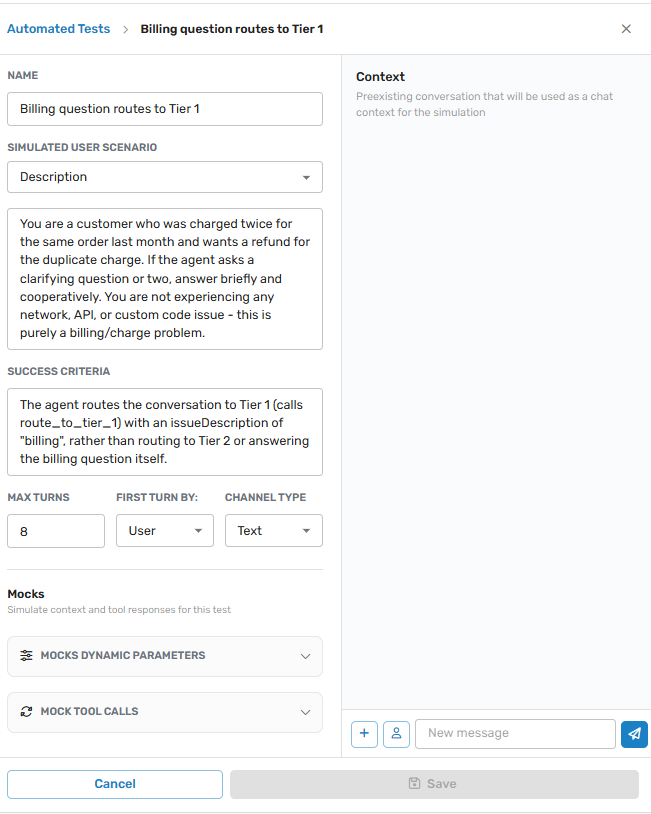Viewport: 651px width, 814px height.
Task: Click the plus icon beside New message
Action: click(x=364, y=734)
